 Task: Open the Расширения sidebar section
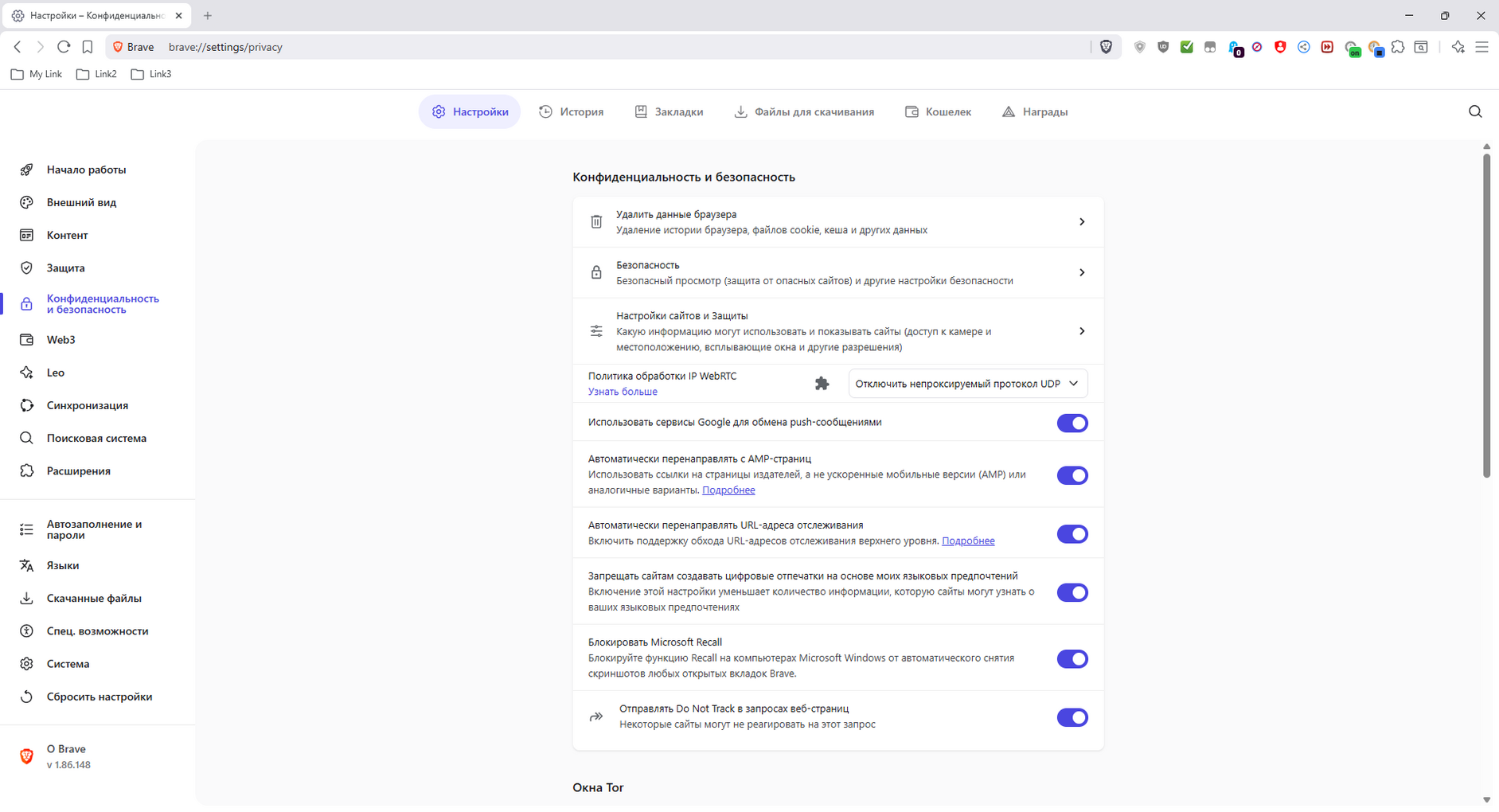pyautogui.click(x=77, y=470)
